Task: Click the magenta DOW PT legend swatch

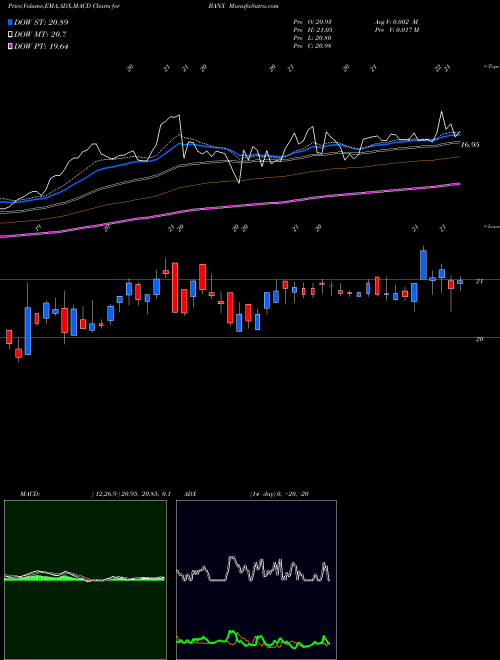Action: pyautogui.click(x=10, y=46)
